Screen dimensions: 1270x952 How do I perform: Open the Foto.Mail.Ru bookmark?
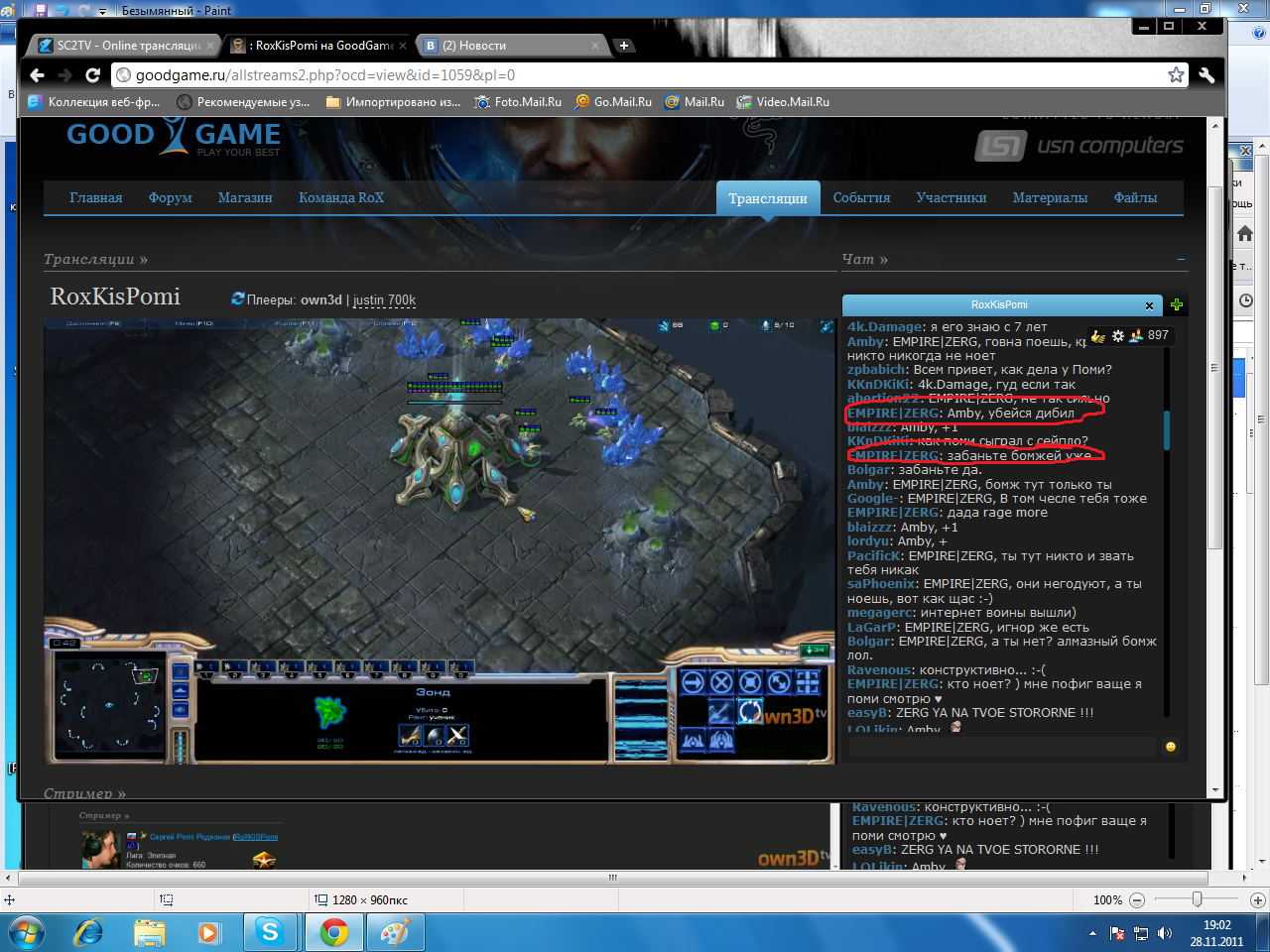pyautogui.click(x=518, y=102)
